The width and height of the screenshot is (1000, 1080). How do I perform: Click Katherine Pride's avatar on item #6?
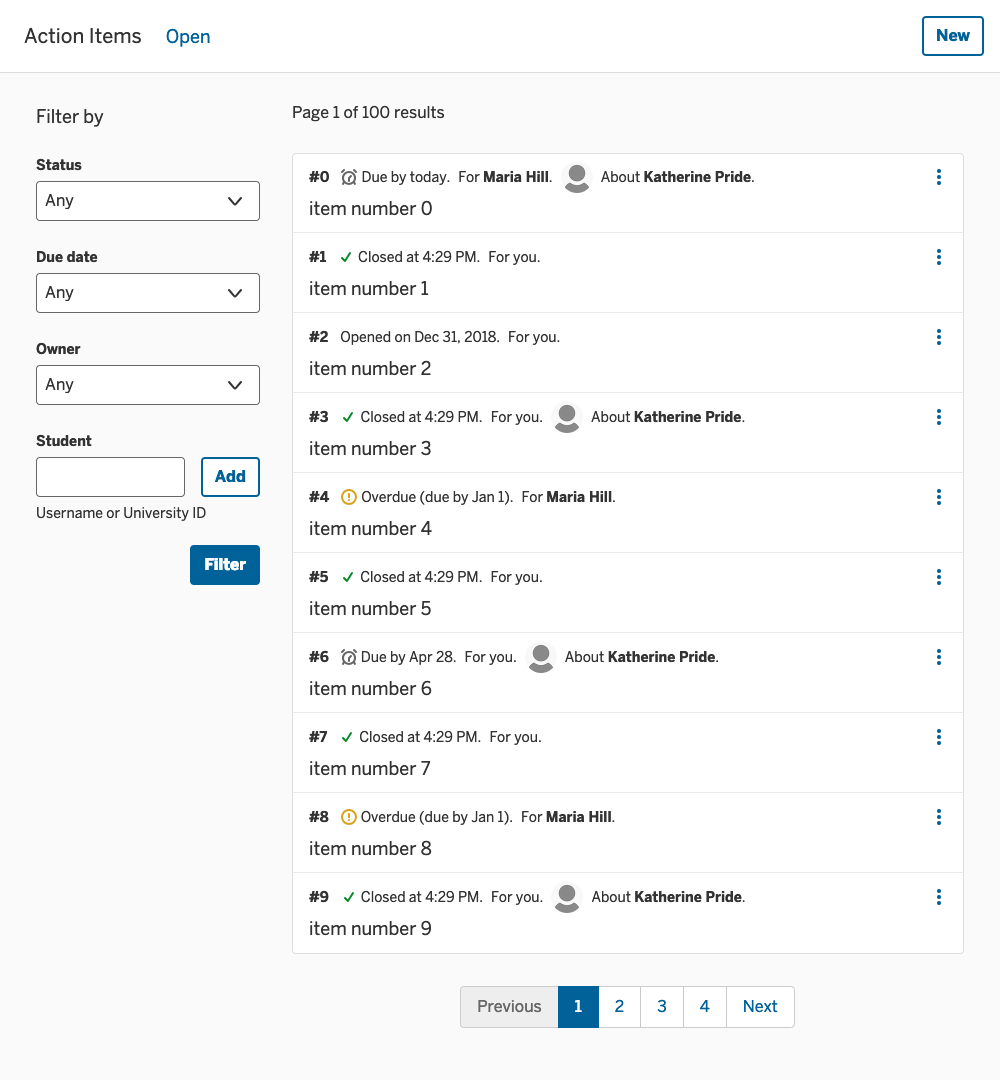tap(541, 657)
